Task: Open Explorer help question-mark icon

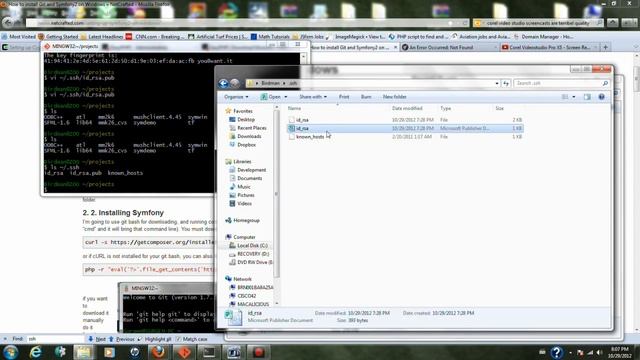Action: (x=601, y=97)
